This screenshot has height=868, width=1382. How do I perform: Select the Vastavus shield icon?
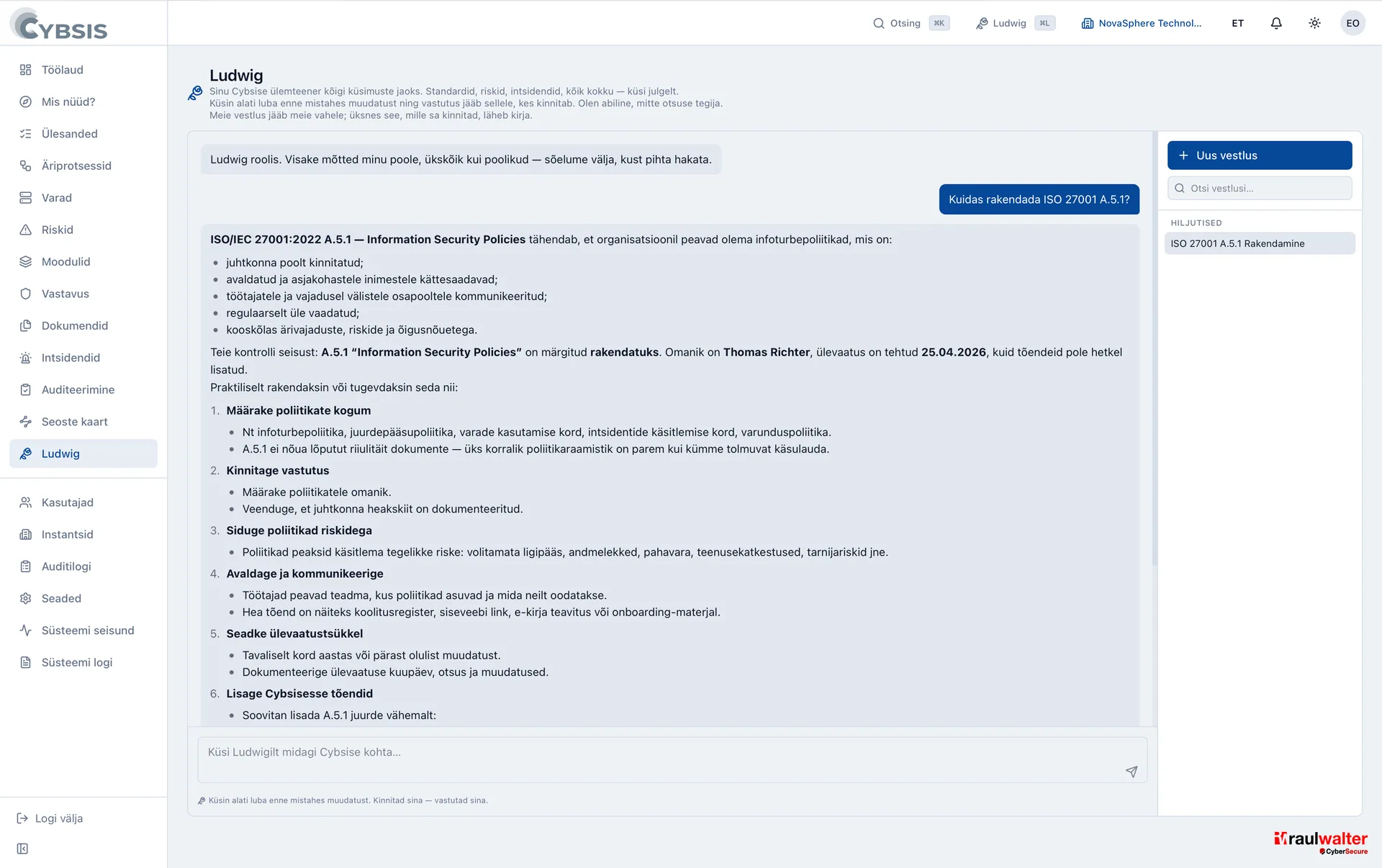click(x=25, y=294)
